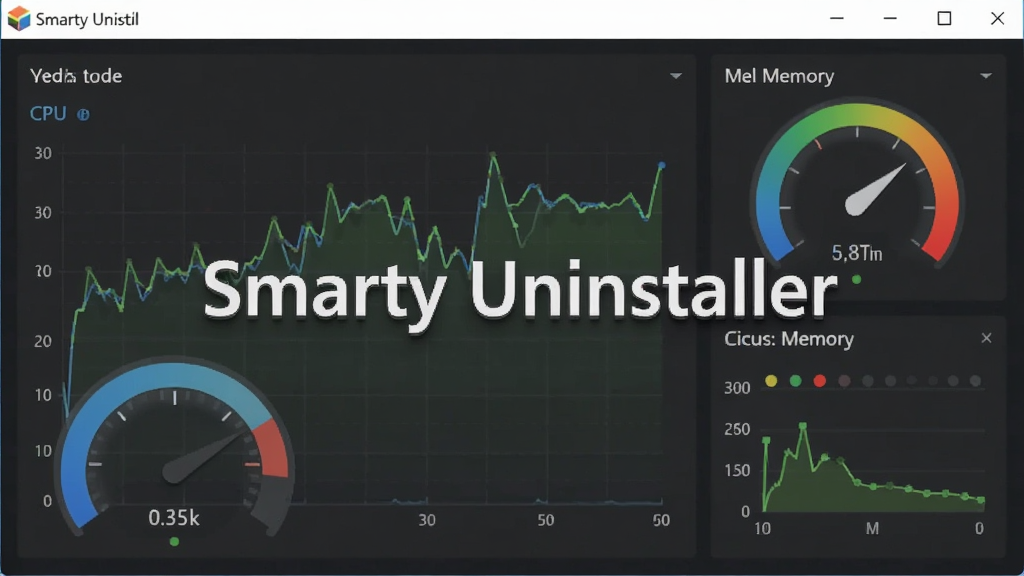1024x576 pixels.
Task: Click the Yeda tode panel title
Action: coord(76,76)
